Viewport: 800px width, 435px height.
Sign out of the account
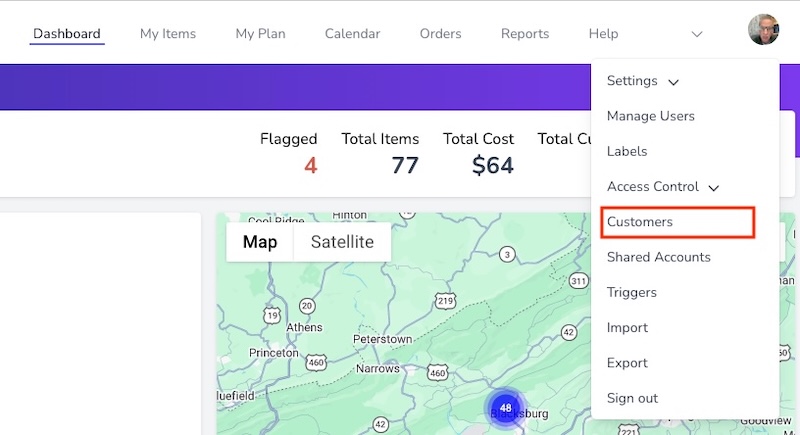(632, 398)
